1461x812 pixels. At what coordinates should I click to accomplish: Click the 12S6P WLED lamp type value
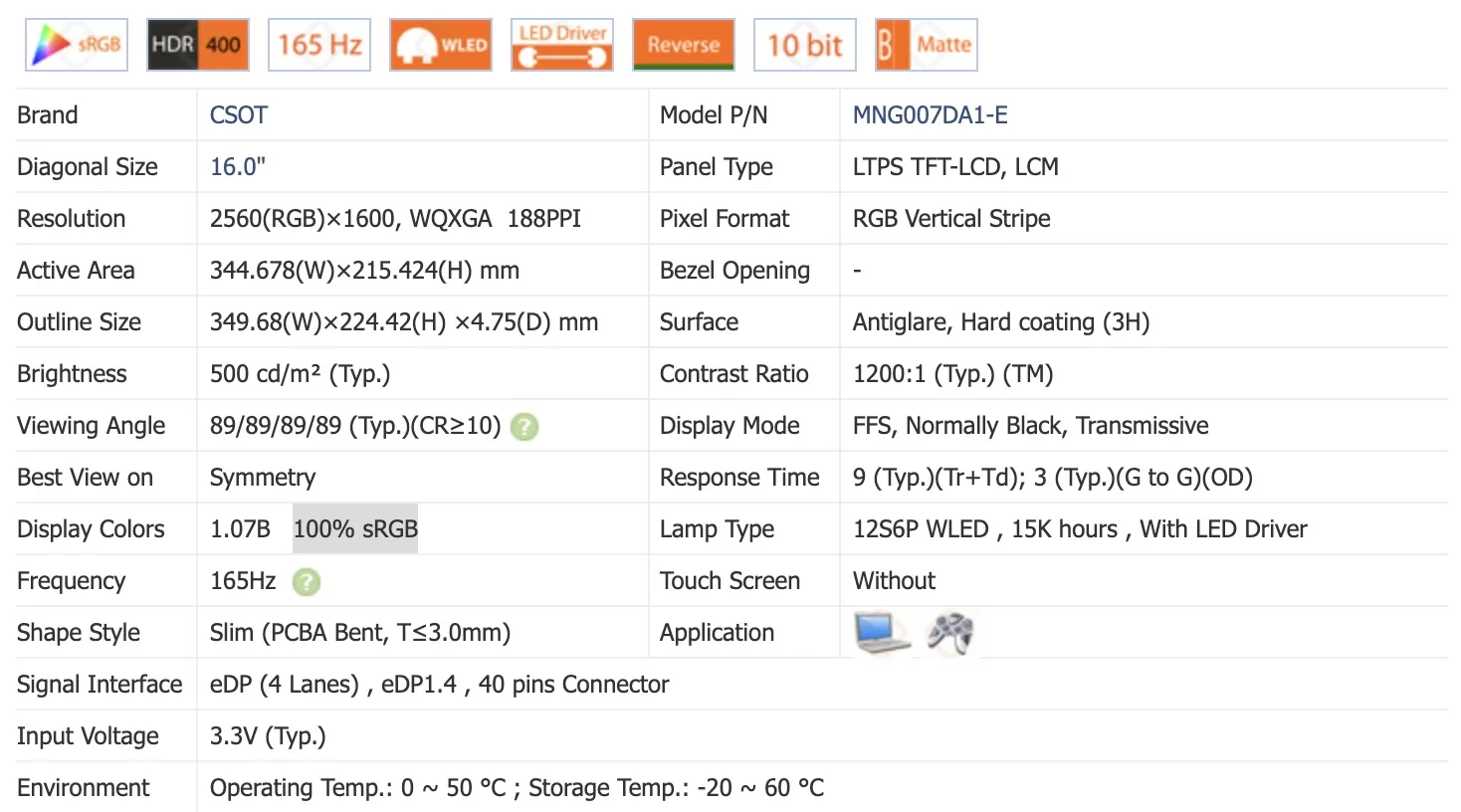point(1080,529)
